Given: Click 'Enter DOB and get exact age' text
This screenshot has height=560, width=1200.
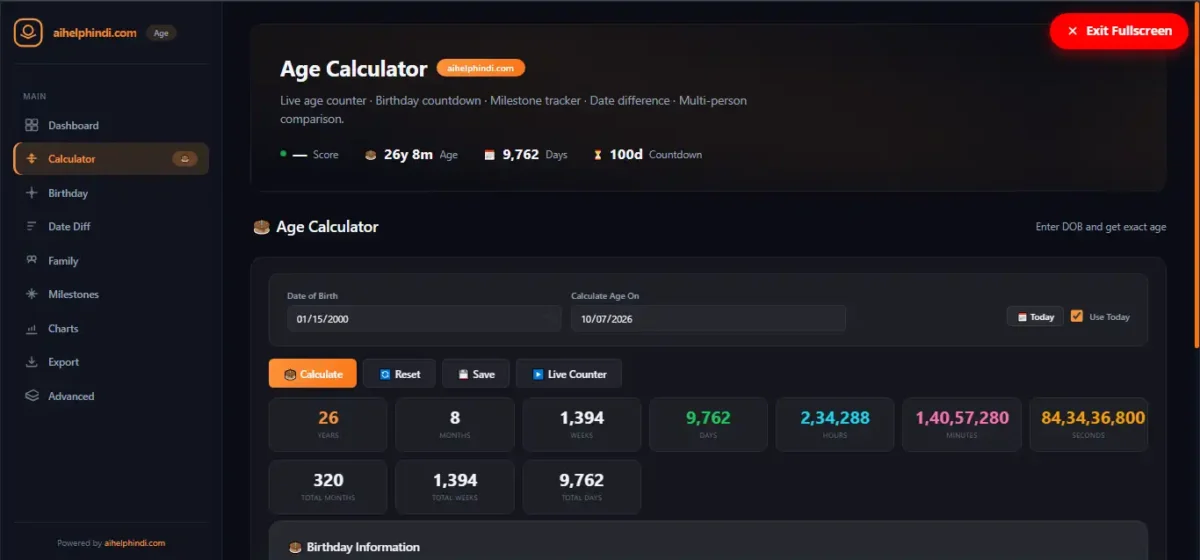Looking at the screenshot, I should pos(1101,227).
